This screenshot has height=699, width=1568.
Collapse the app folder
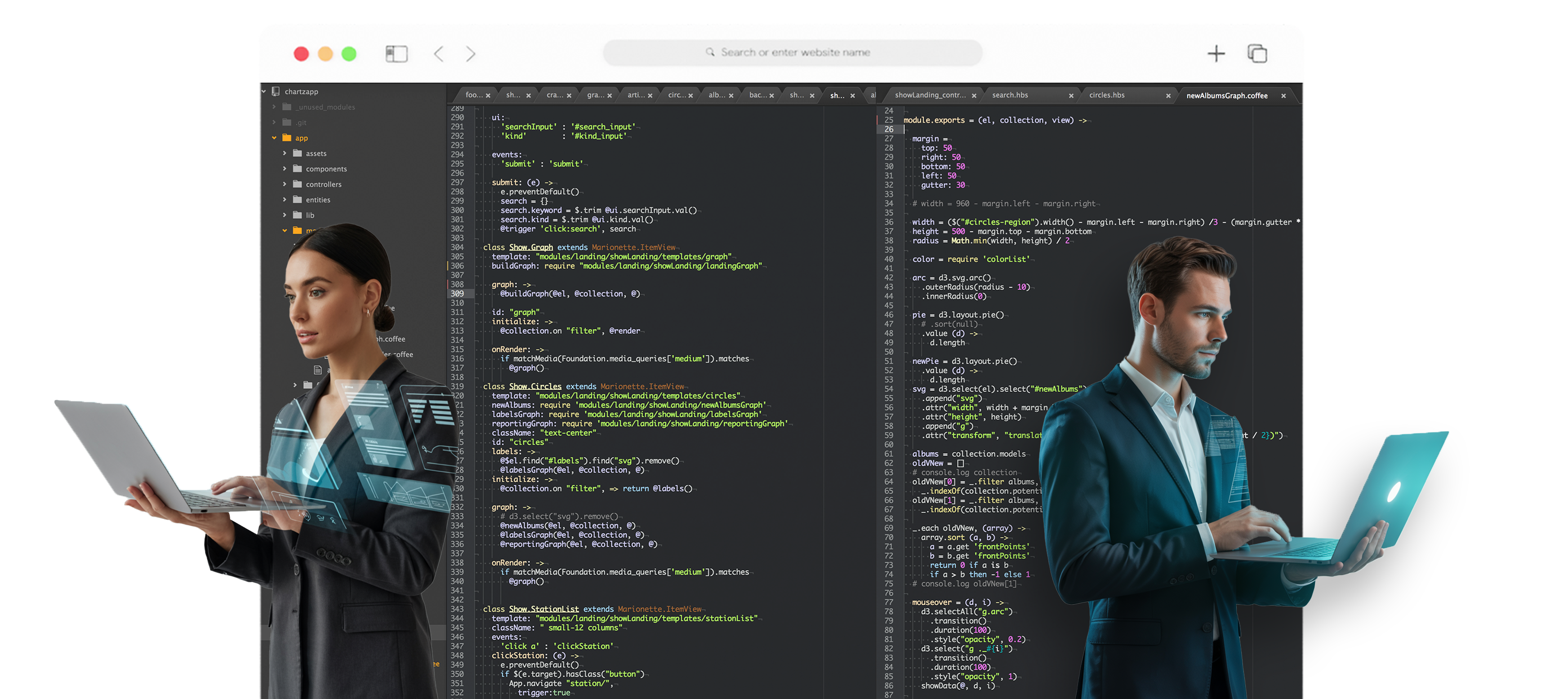click(x=275, y=138)
